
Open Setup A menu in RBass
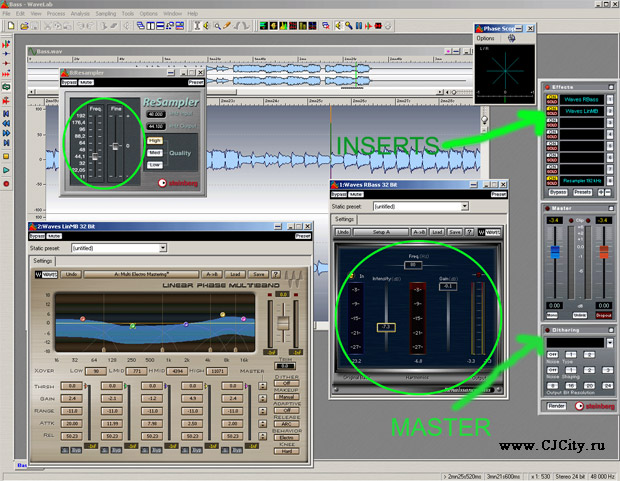381,232
